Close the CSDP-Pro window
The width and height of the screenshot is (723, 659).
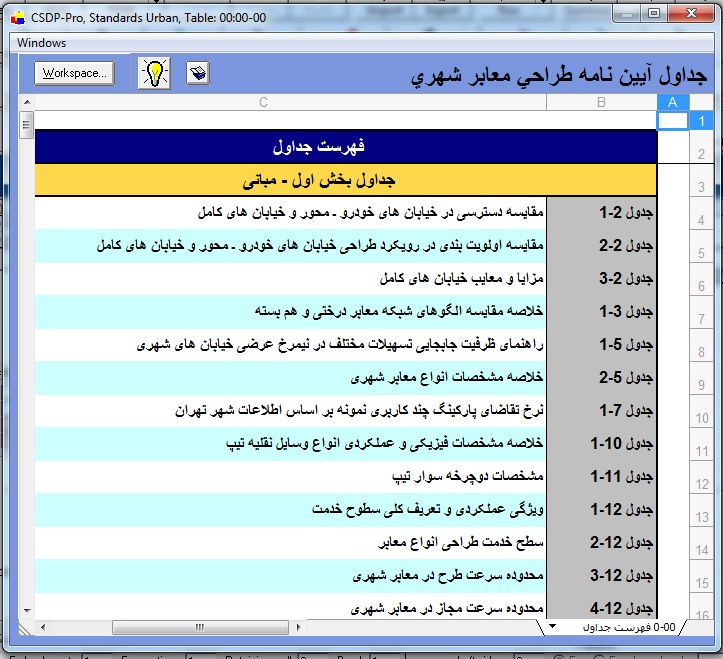(691, 13)
